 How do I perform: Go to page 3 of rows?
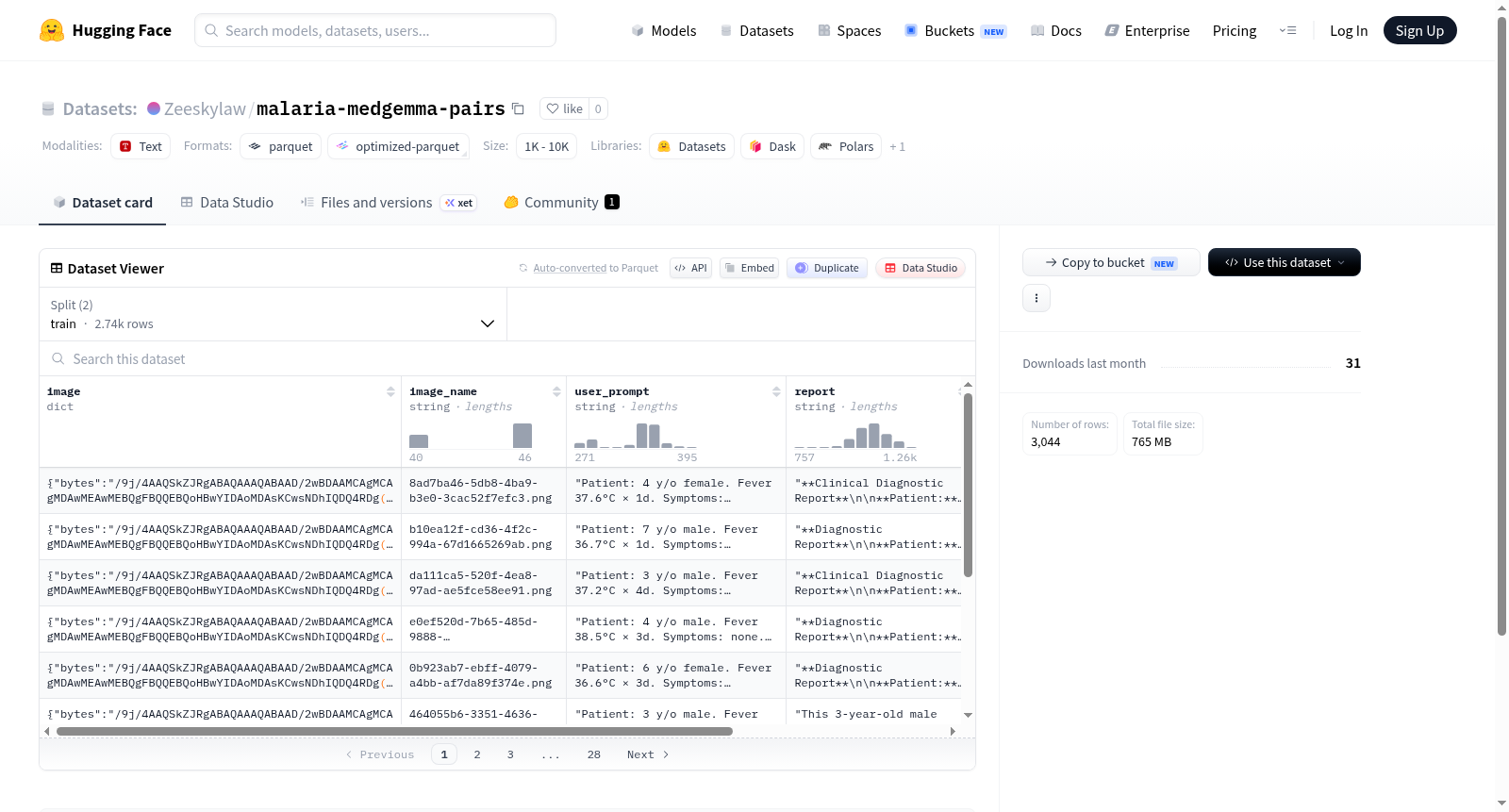510,754
